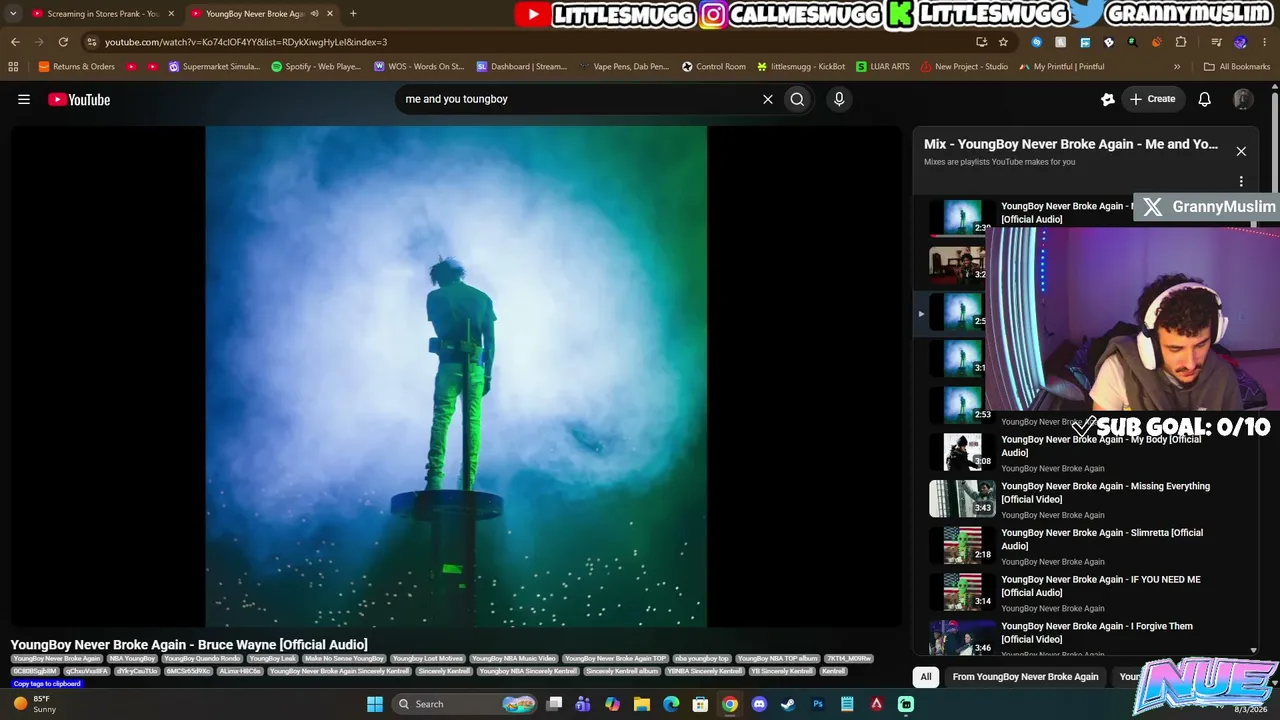
Task: View site information in the address bar
Action: pos(92,42)
